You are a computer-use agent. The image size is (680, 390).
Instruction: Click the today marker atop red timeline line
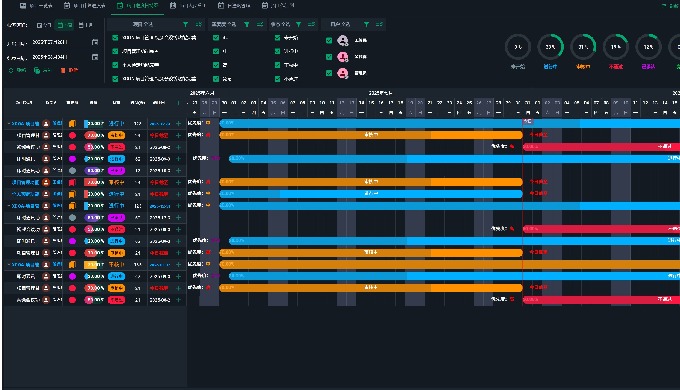(527, 121)
